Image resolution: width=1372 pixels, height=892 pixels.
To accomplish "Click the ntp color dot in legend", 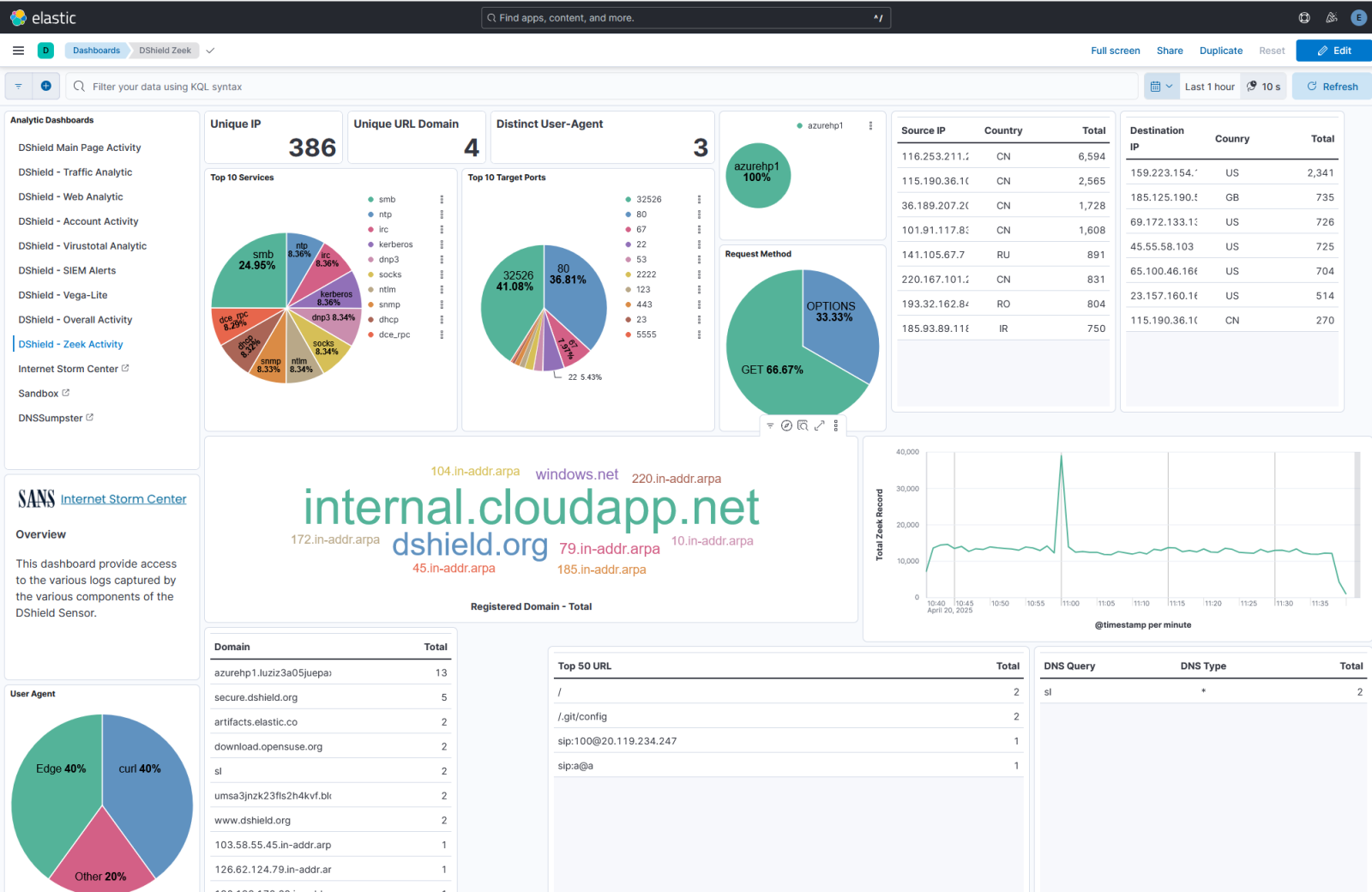I will click(x=370, y=214).
